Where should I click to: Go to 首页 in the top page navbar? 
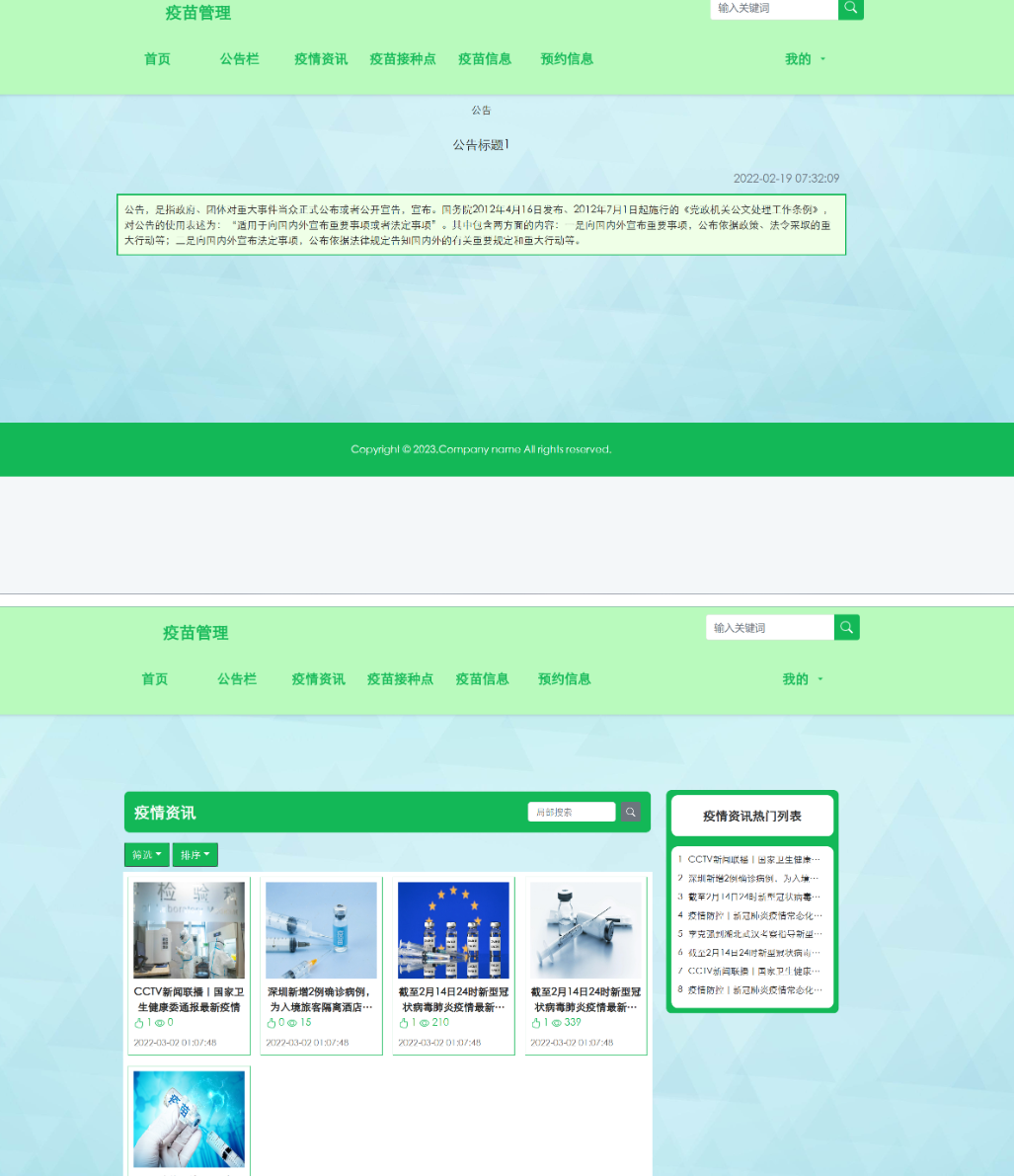158,58
